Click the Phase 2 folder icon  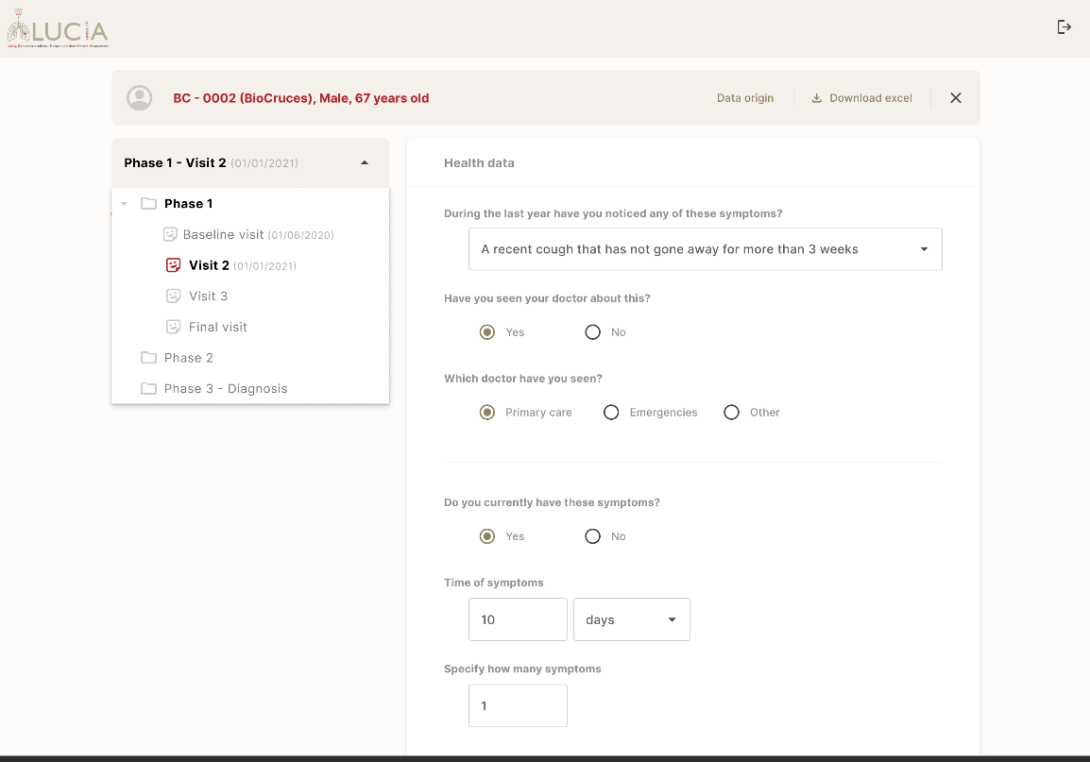(149, 358)
